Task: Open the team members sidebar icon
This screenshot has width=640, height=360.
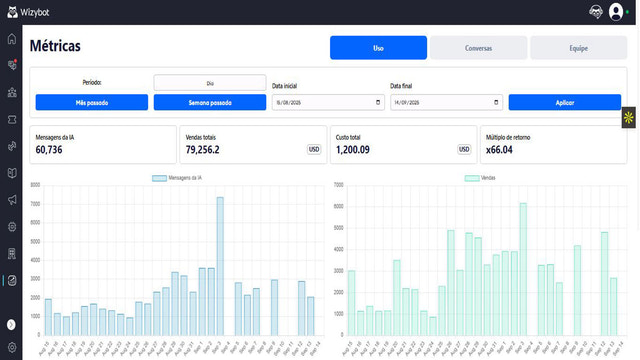Action: point(12,92)
